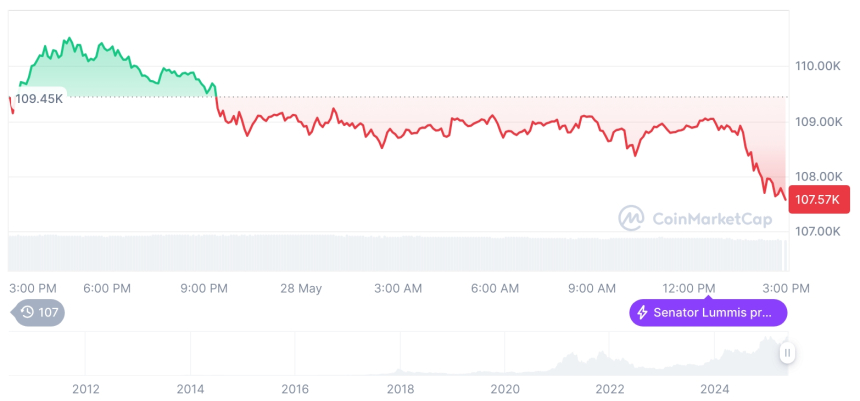Jump to 2018 in the year navigator
860x401 pixels.
click(400, 389)
